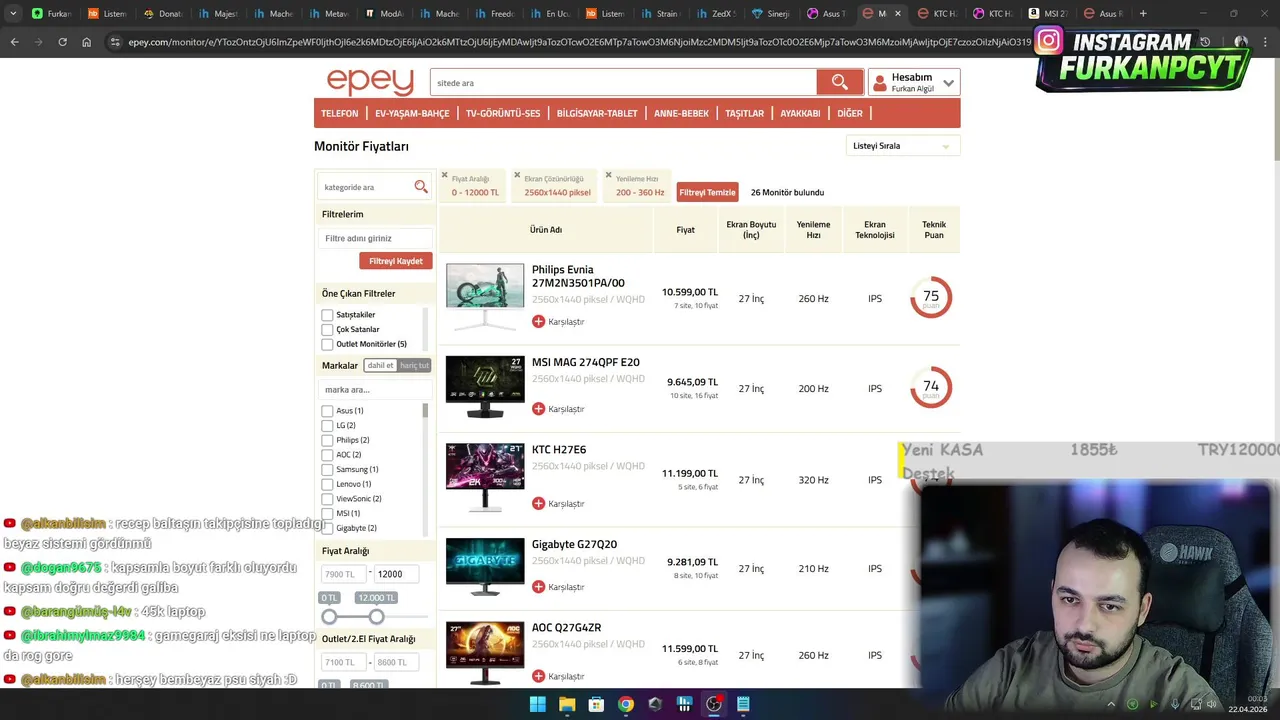Click the 'sitede ara' search field
The image size is (1280, 720).
(623, 82)
